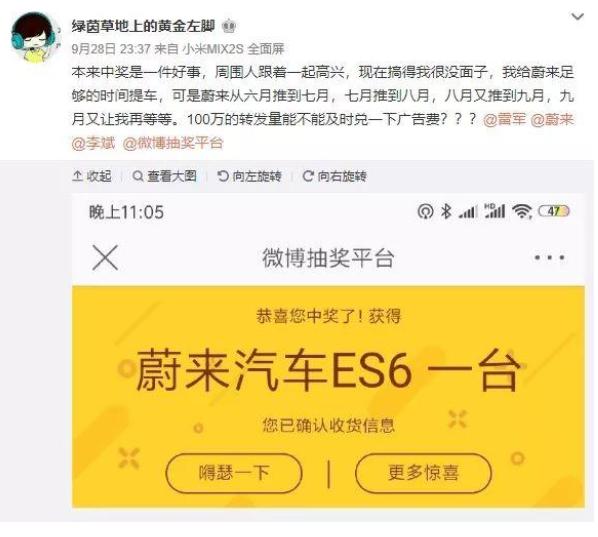The image size is (598, 537).
Task: Open the @蔚来 mention
Action: pyautogui.click(x=552, y=119)
